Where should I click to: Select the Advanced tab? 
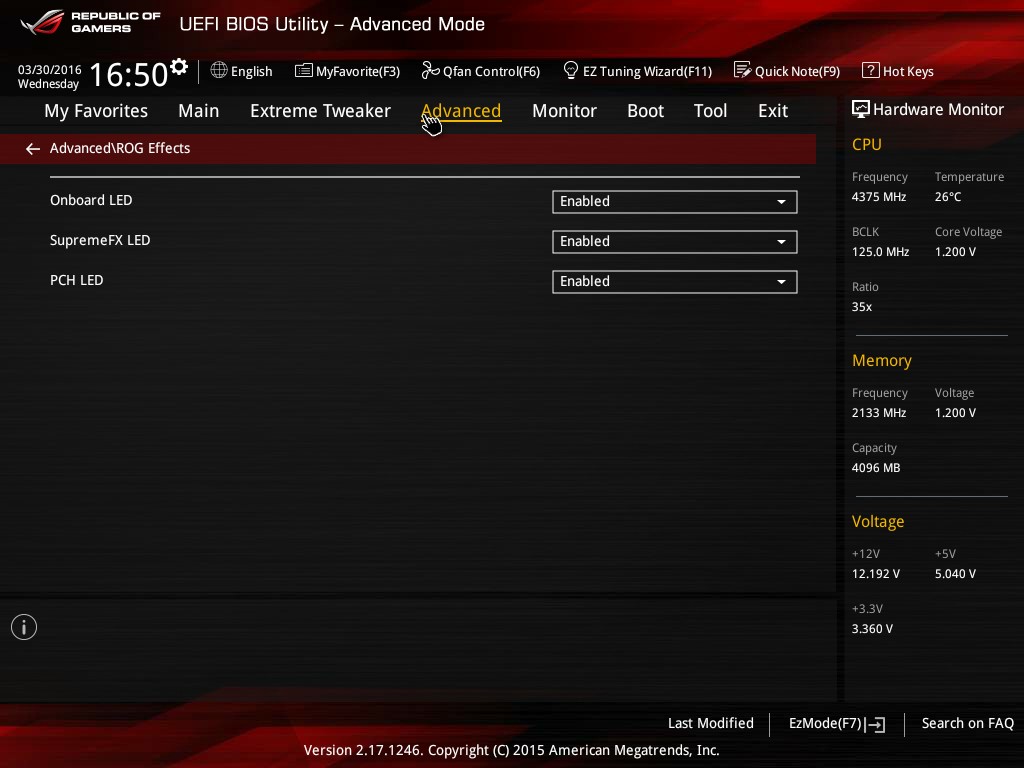coord(461,111)
